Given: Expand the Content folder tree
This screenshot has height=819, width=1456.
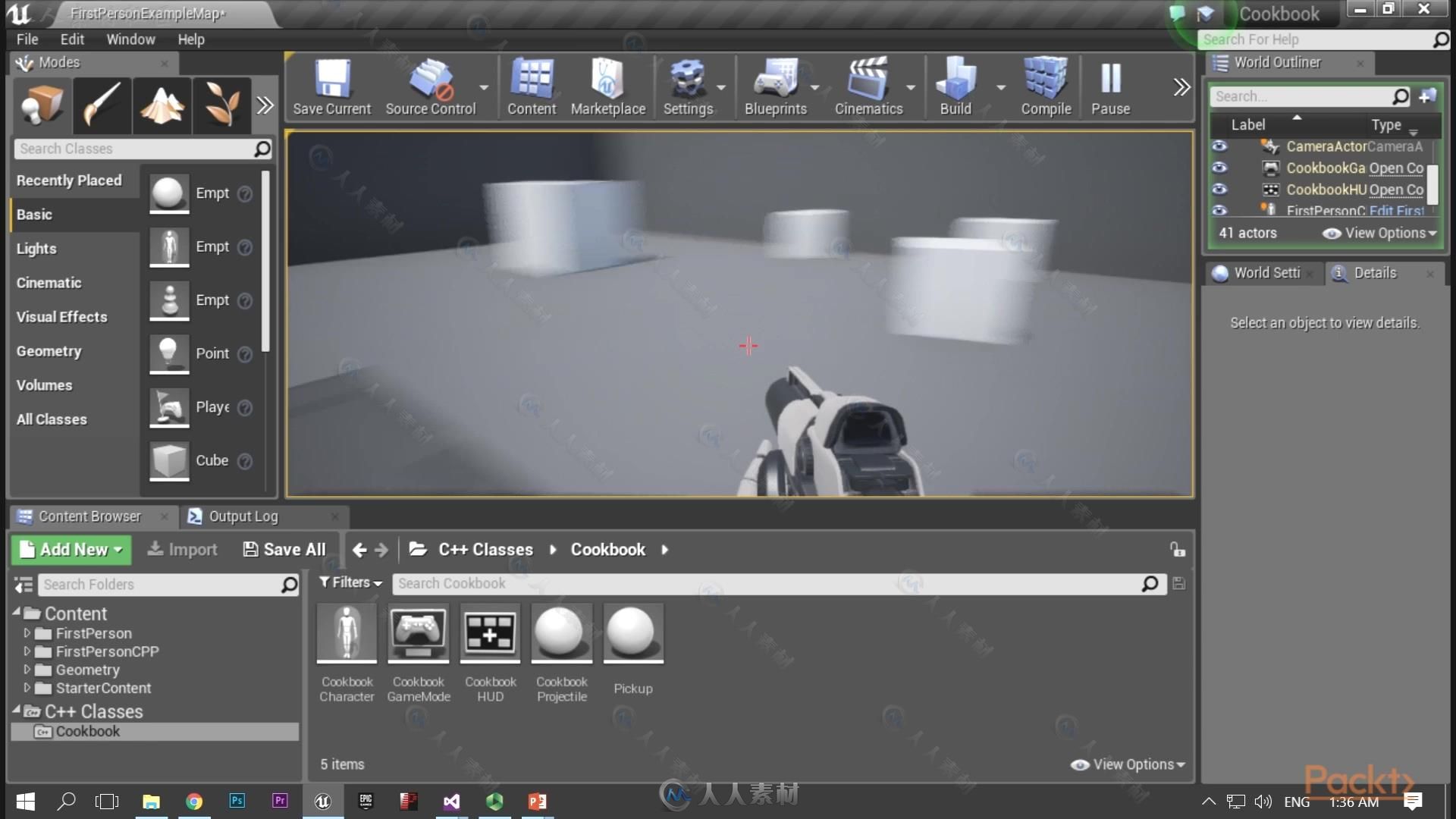Looking at the screenshot, I should click(17, 613).
